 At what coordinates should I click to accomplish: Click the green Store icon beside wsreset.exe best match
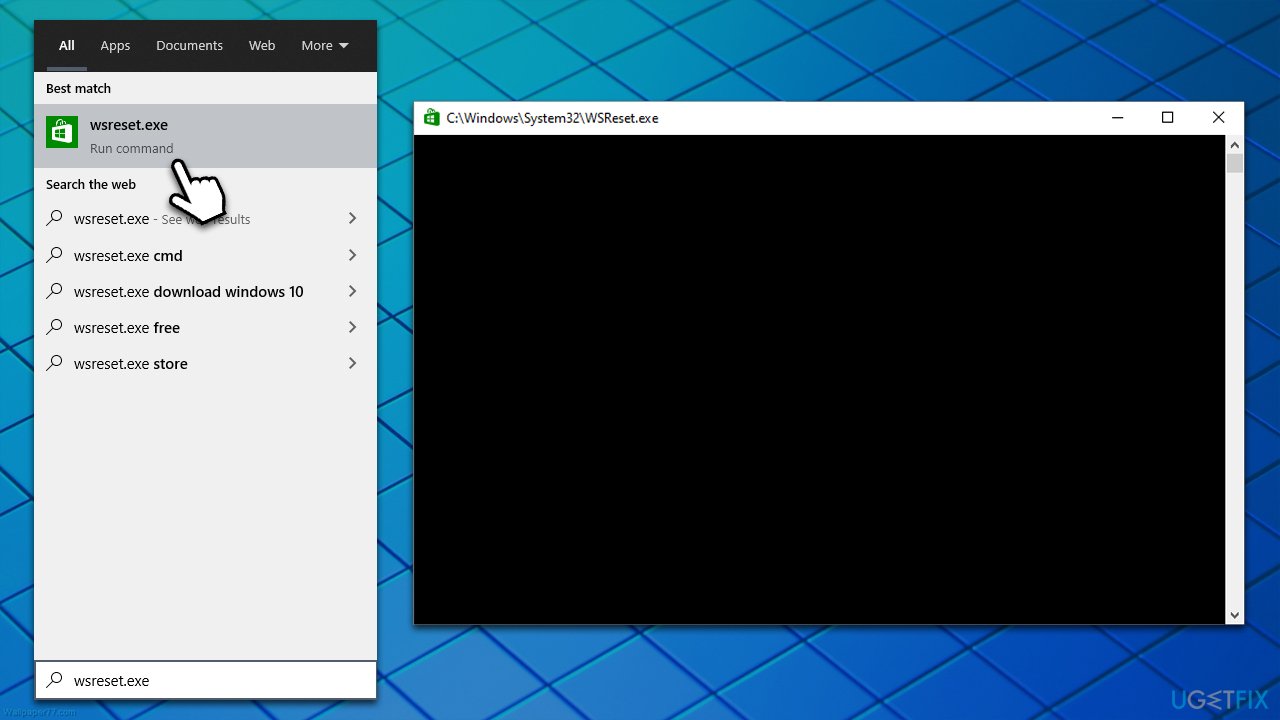62,131
